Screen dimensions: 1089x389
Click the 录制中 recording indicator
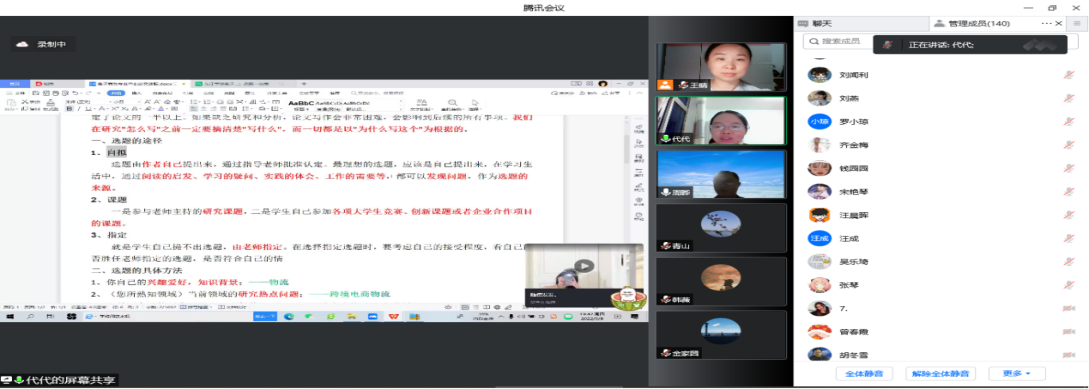[43, 44]
